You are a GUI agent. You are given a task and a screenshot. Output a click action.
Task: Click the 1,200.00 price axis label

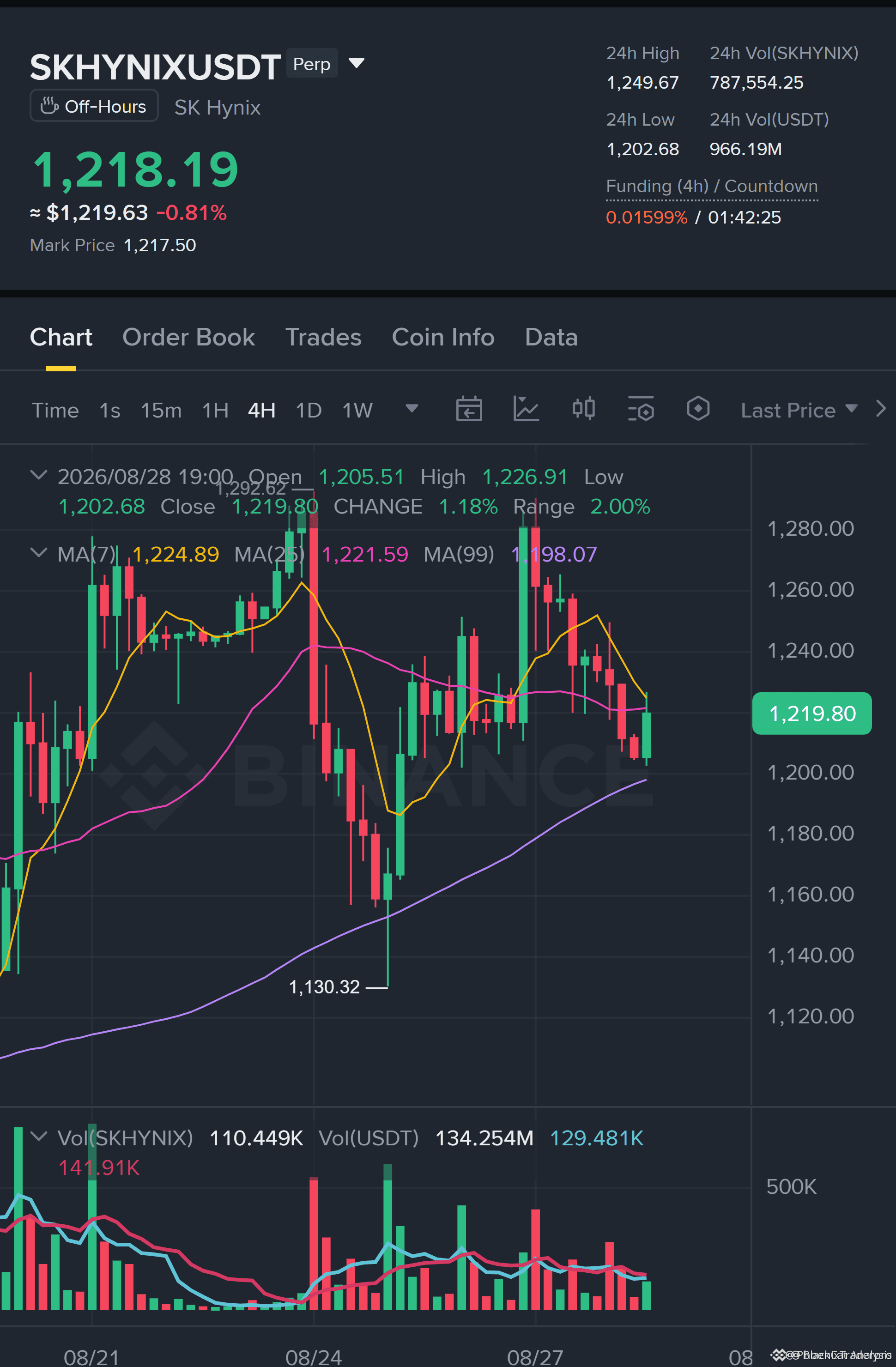point(811,773)
